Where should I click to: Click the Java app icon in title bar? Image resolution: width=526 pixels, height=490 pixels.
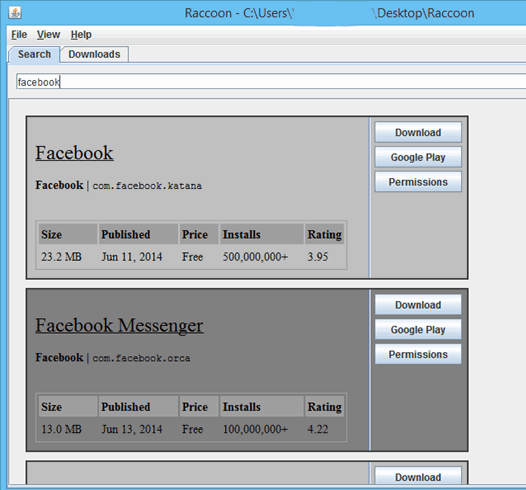[x=15, y=13]
